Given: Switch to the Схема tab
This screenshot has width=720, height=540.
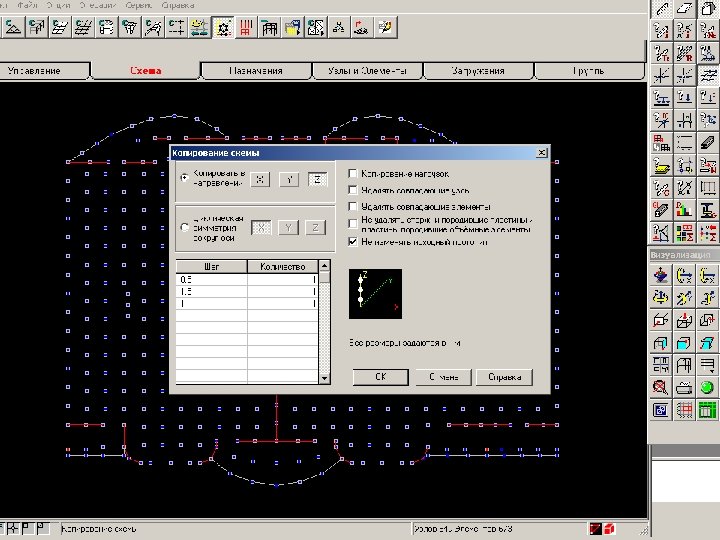Looking at the screenshot, I should pyautogui.click(x=146, y=71).
